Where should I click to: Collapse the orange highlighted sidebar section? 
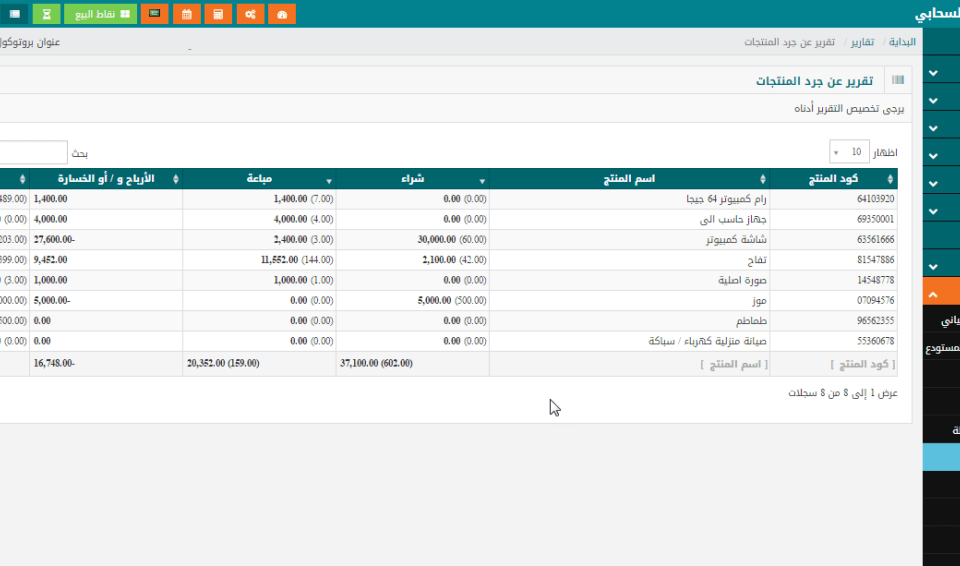coord(934,295)
